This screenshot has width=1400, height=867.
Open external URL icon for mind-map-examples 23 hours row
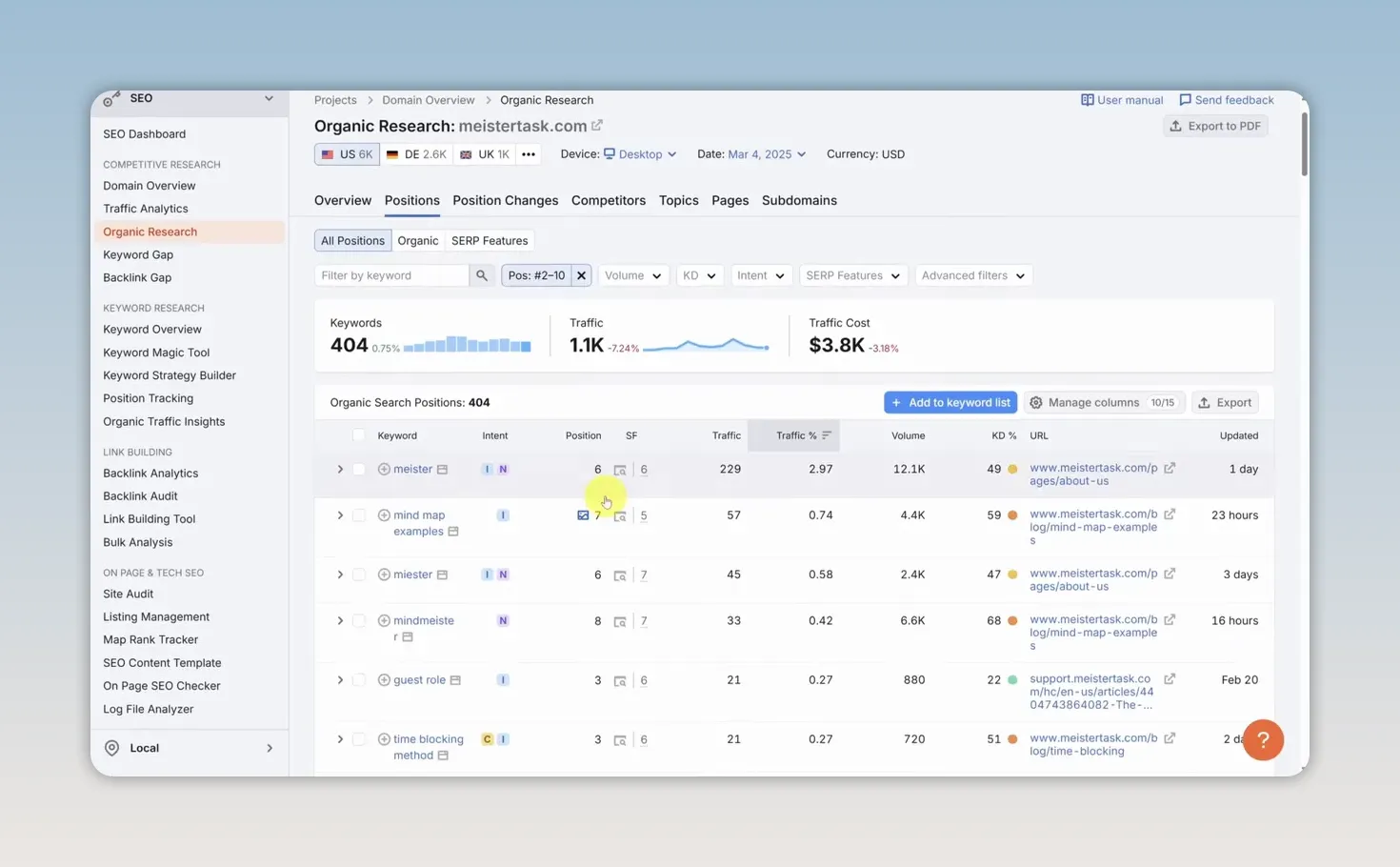point(1170,514)
